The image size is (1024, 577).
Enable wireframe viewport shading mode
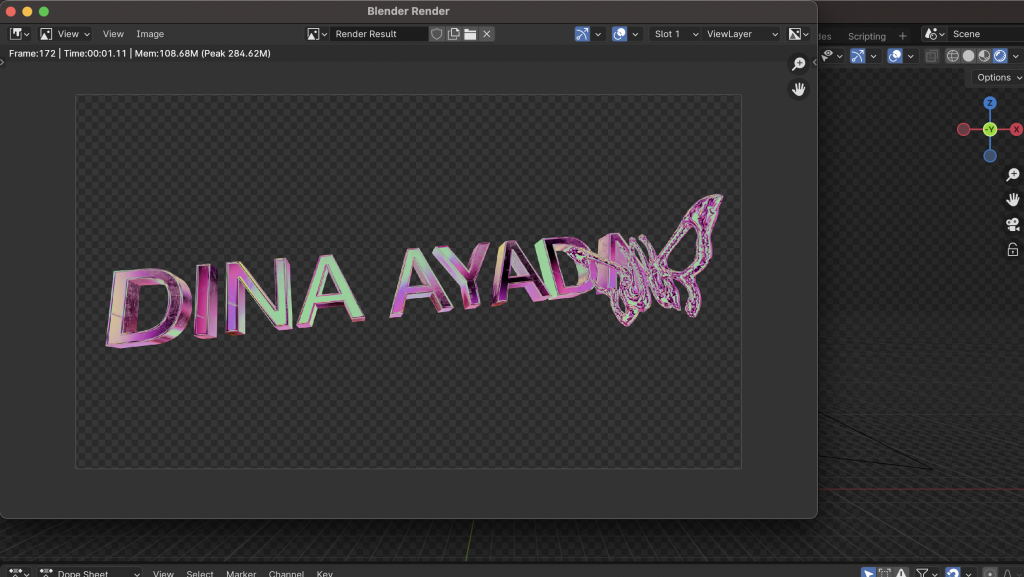click(952, 56)
